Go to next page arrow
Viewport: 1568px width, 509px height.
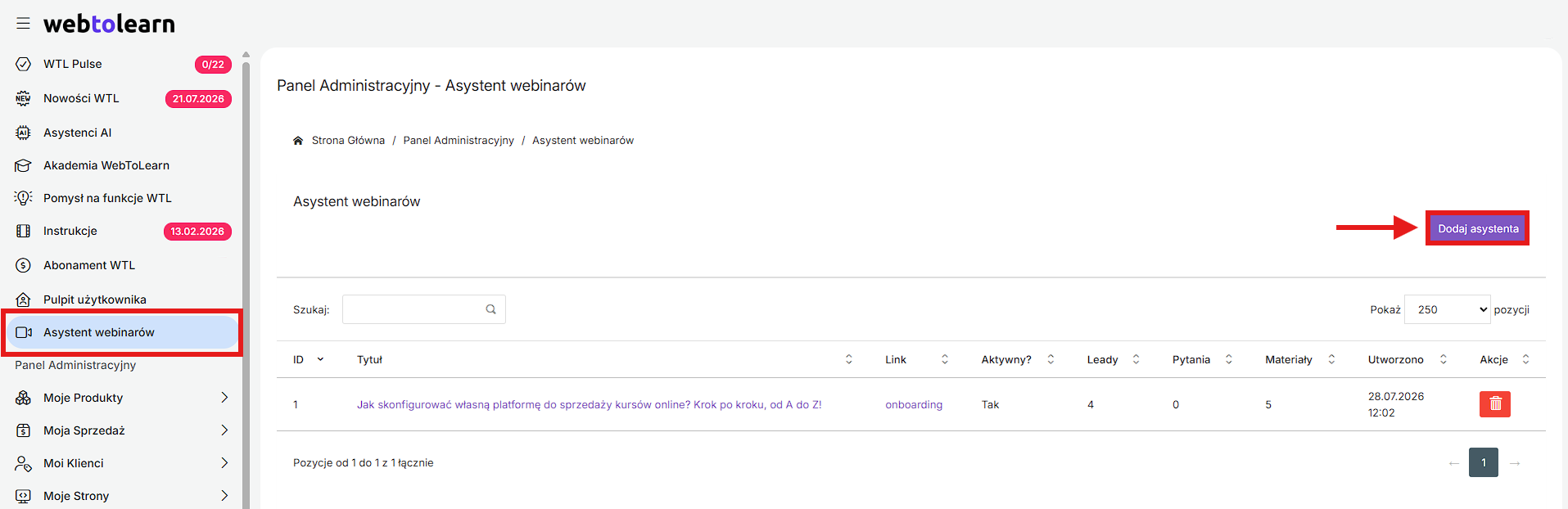1515,463
